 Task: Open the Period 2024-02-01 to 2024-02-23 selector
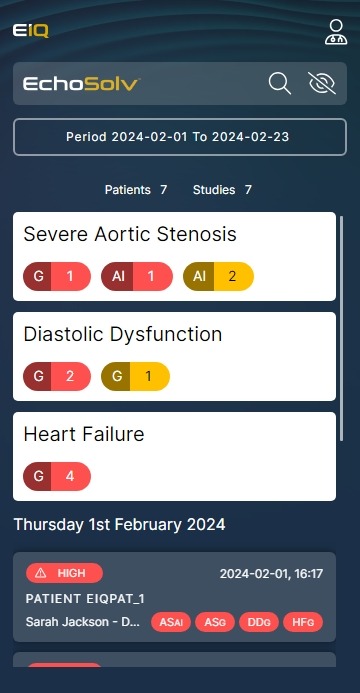(x=180, y=137)
